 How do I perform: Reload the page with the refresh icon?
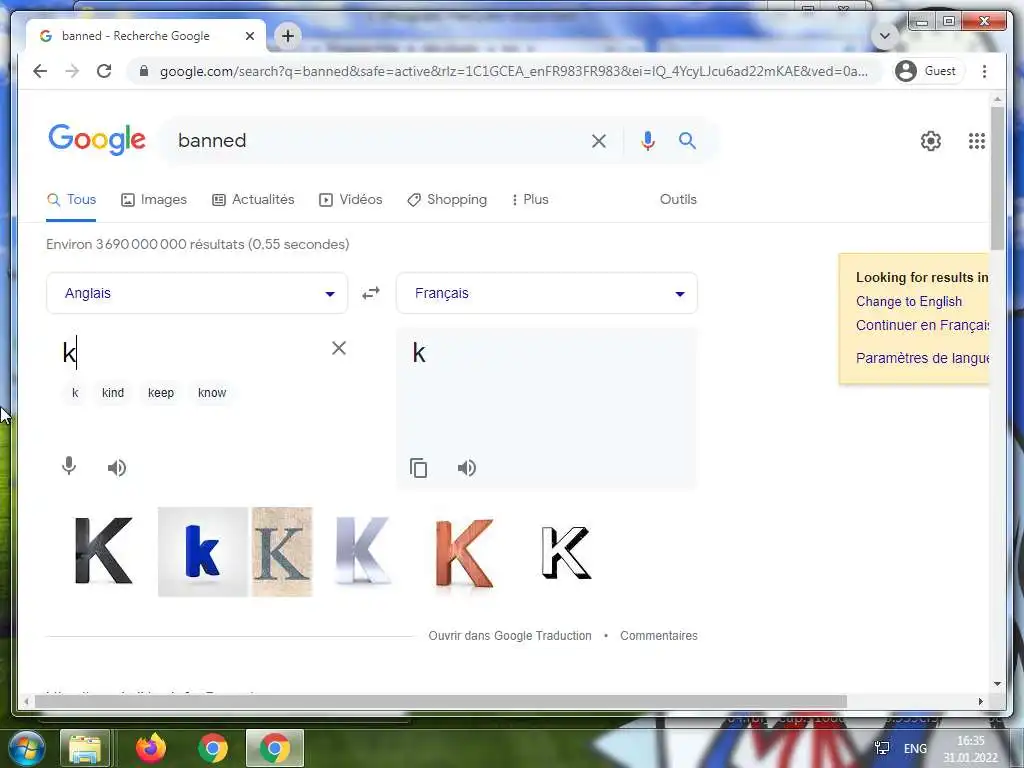click(x=104, y=71)
